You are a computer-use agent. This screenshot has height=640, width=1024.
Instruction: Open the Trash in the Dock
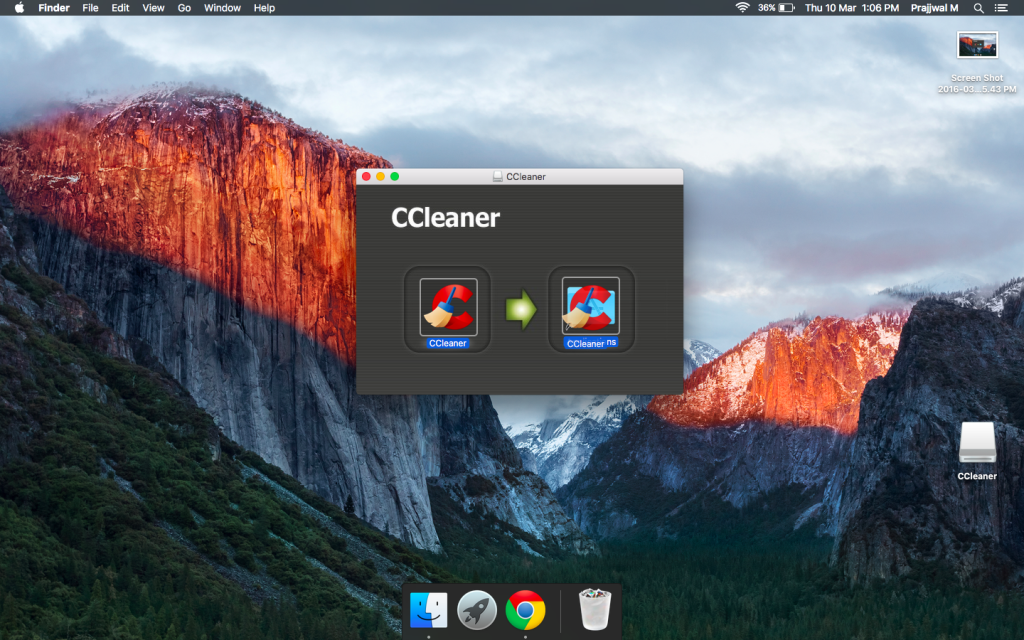[x=595, y=610]
